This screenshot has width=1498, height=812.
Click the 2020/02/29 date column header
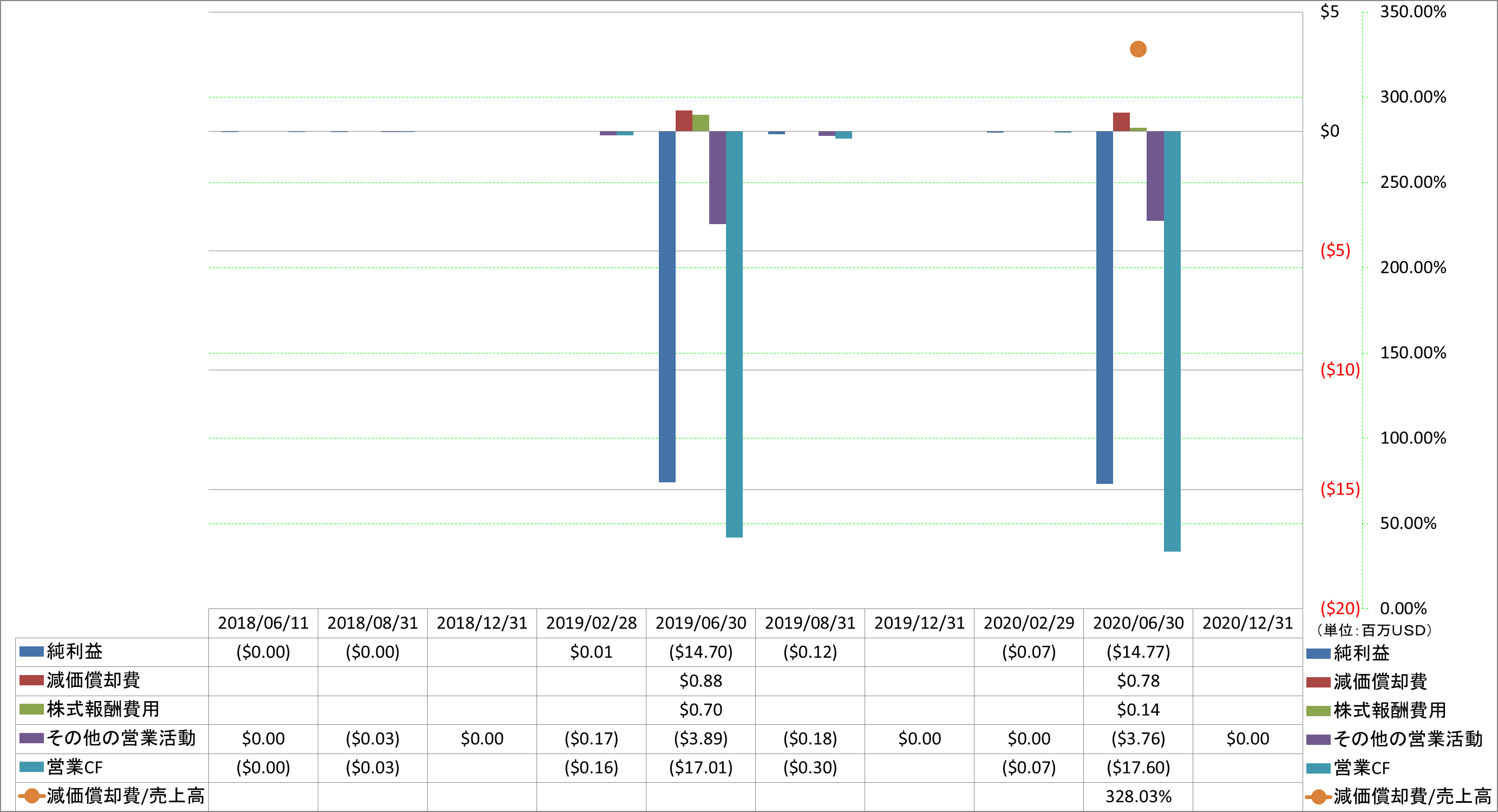[x=1029, y=623]
